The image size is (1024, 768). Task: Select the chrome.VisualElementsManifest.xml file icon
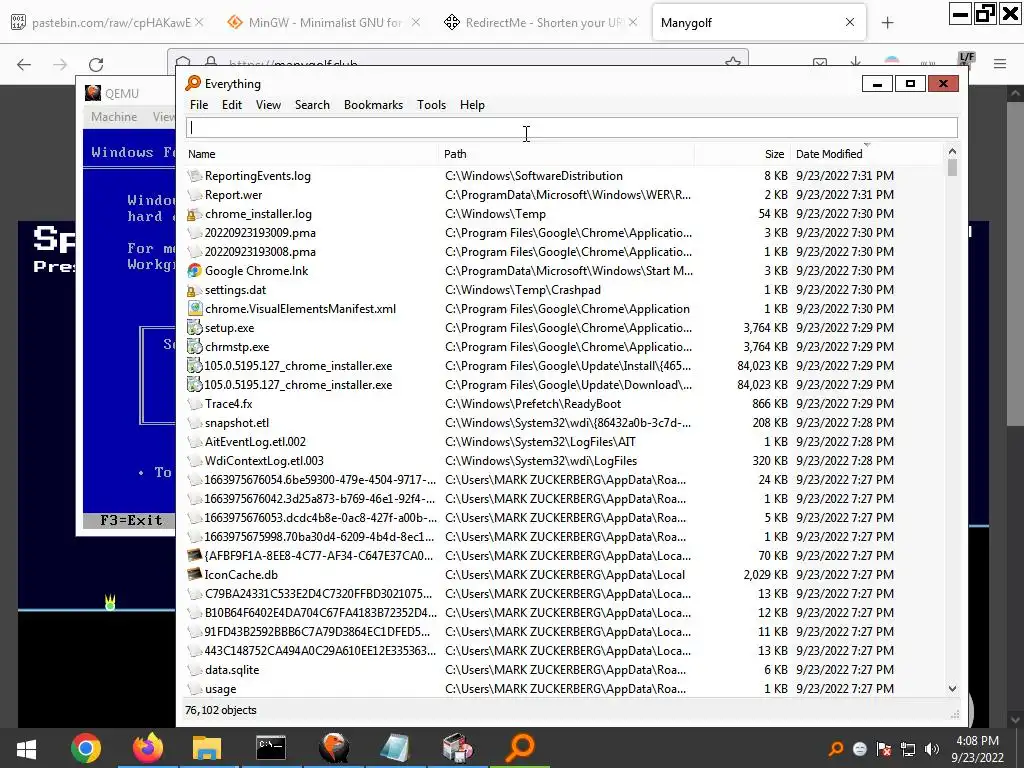click(x=194, y=309)
